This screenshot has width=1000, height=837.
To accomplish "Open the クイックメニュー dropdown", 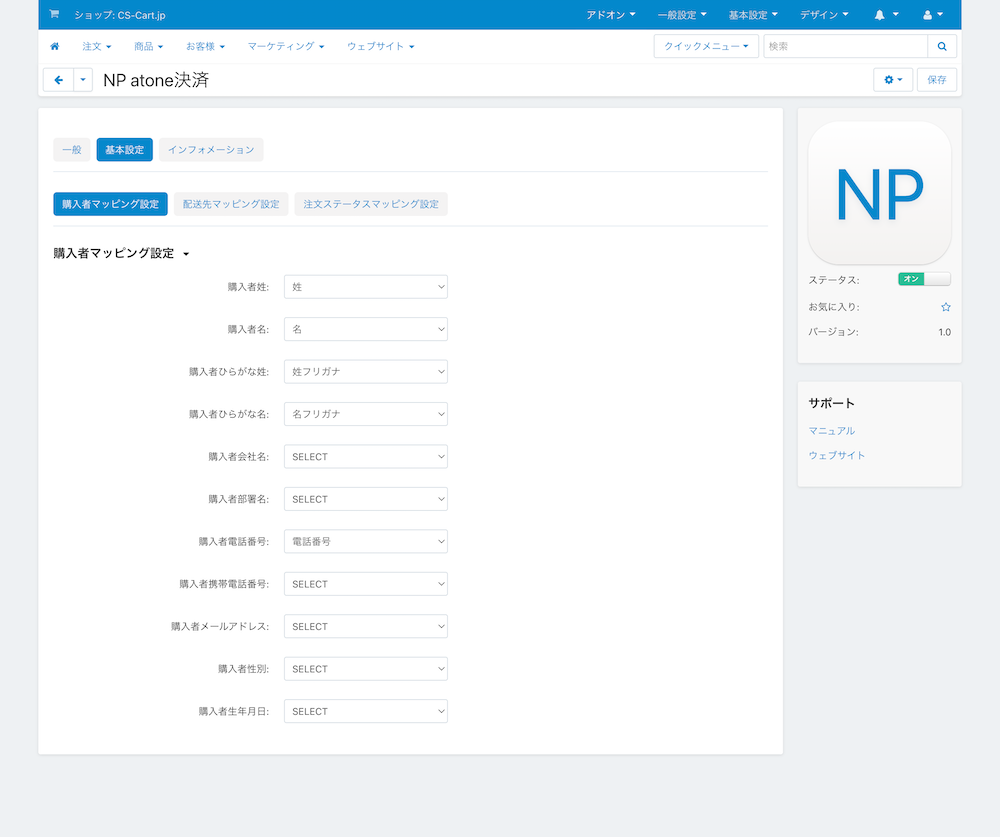I will click(x=706, y=46).
